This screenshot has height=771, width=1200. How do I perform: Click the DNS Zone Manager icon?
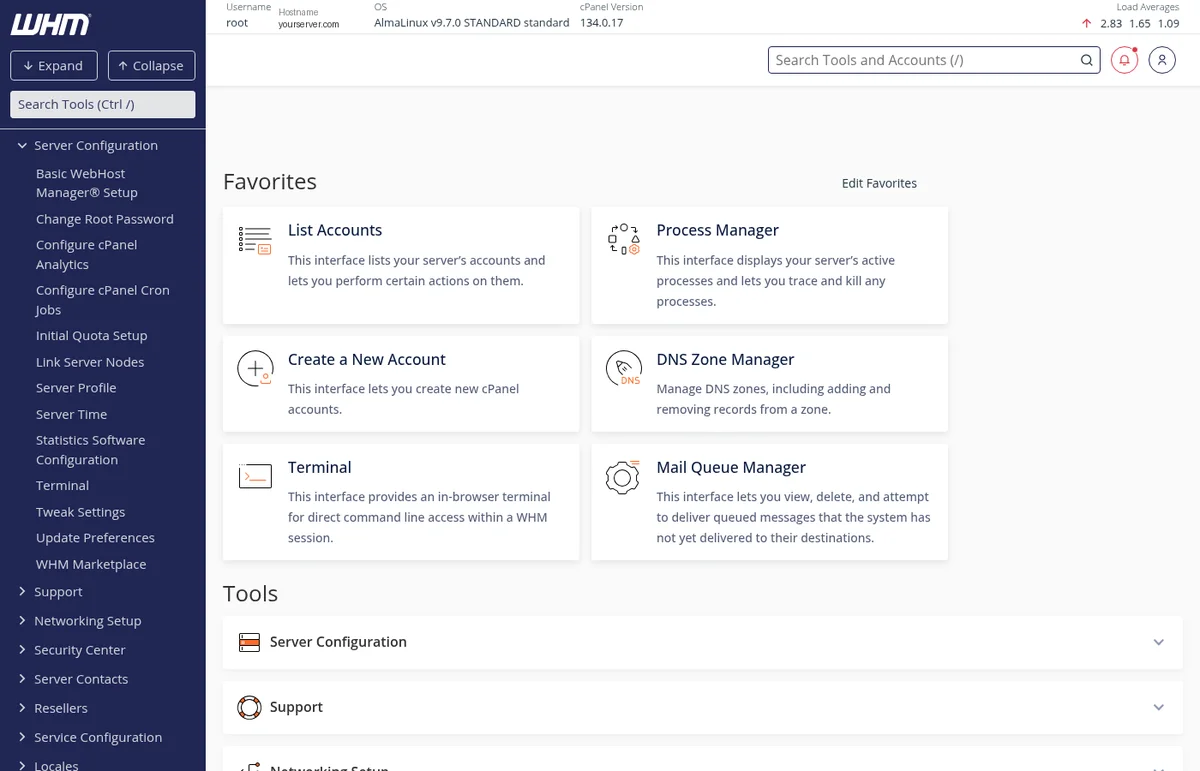click(624, 368)
